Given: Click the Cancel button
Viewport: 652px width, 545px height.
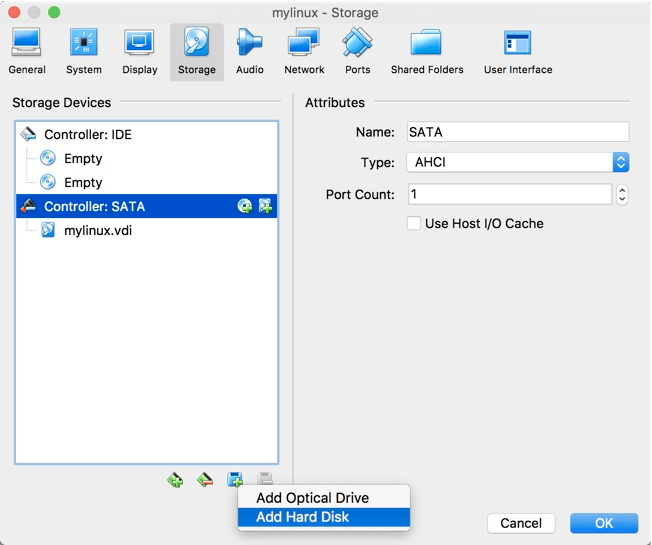Looking at the screenshot, I should [x=521, y=523].
